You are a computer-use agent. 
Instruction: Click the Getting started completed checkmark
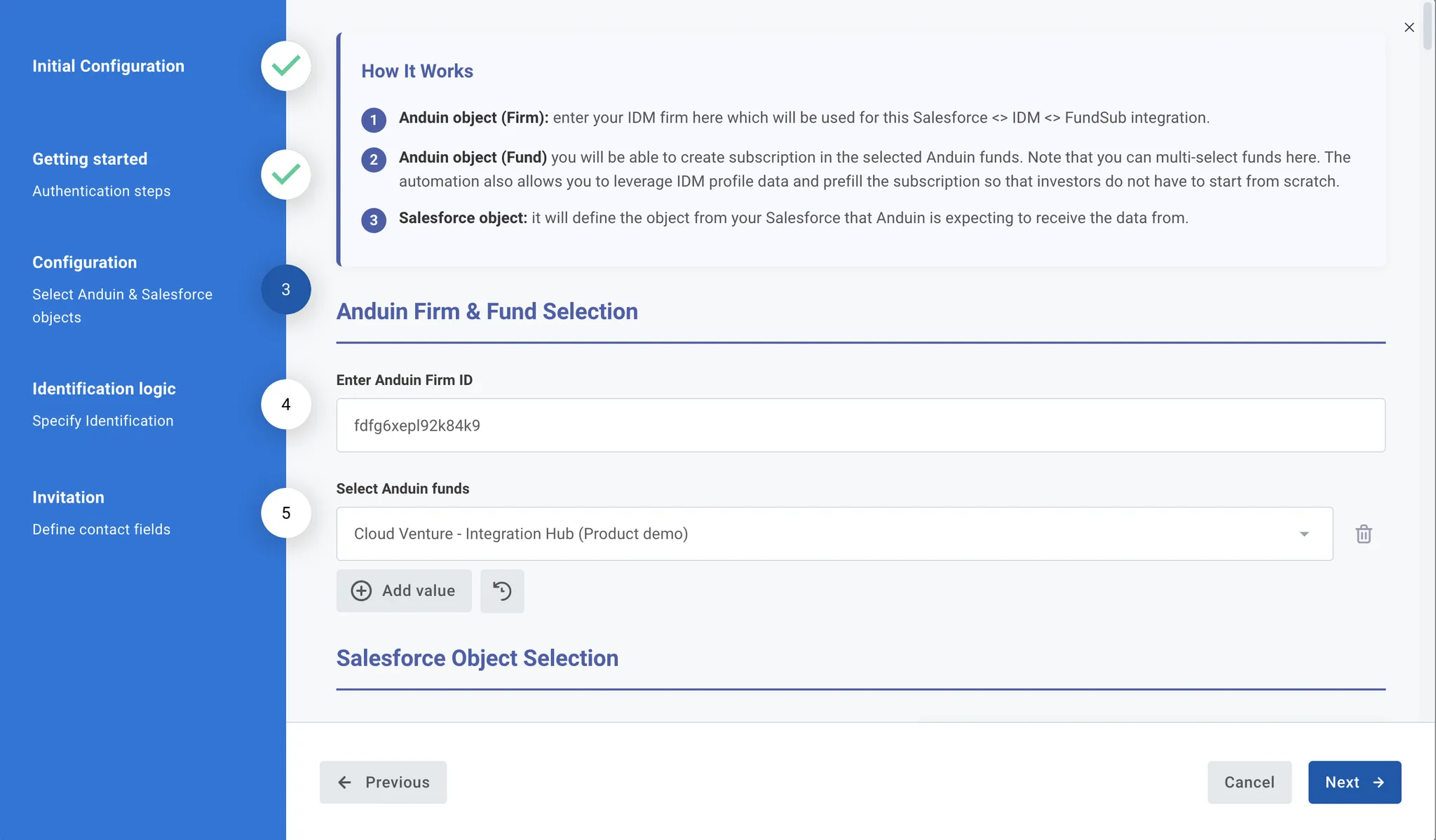point(286,175)
